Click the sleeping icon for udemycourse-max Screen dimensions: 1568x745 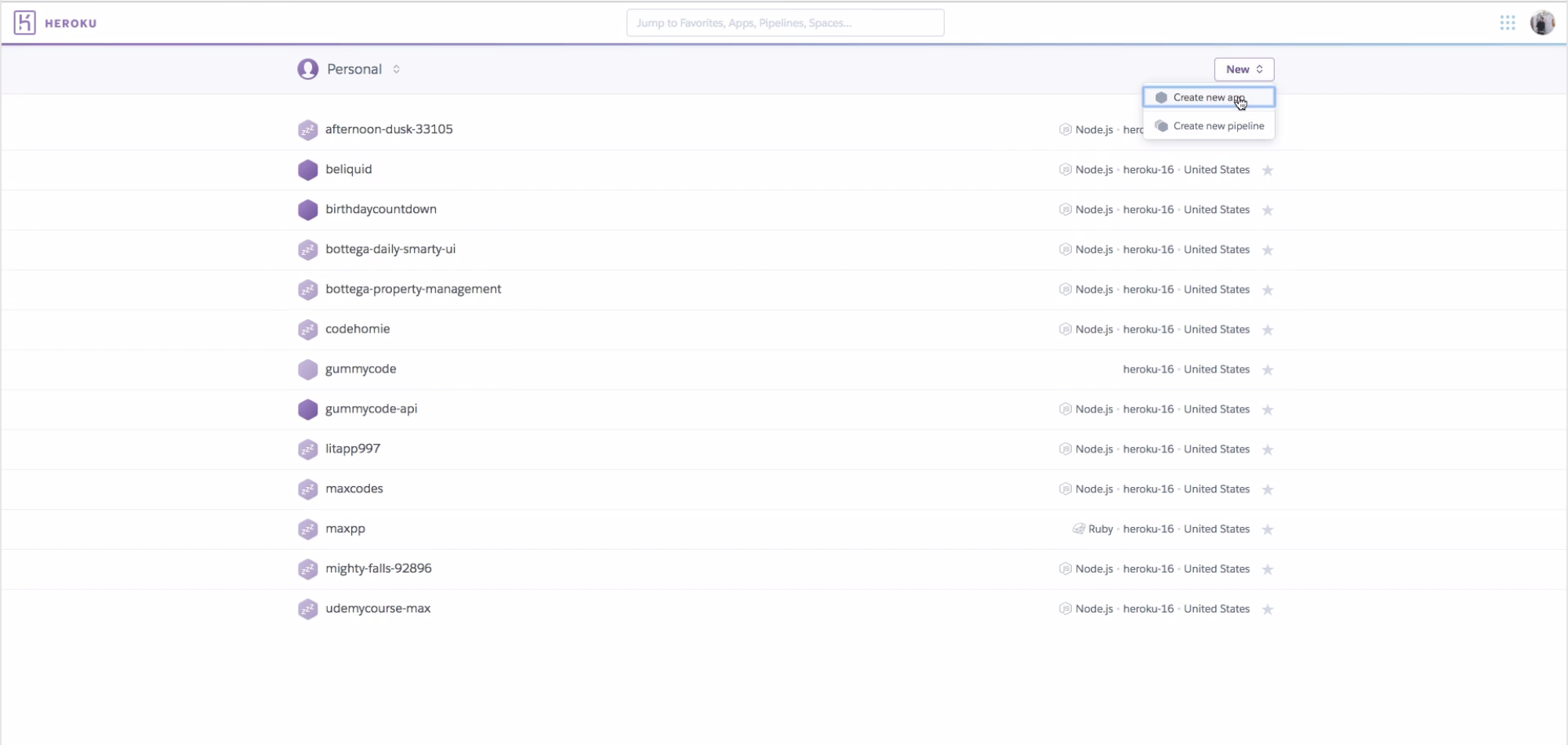(x=308, y=609)
